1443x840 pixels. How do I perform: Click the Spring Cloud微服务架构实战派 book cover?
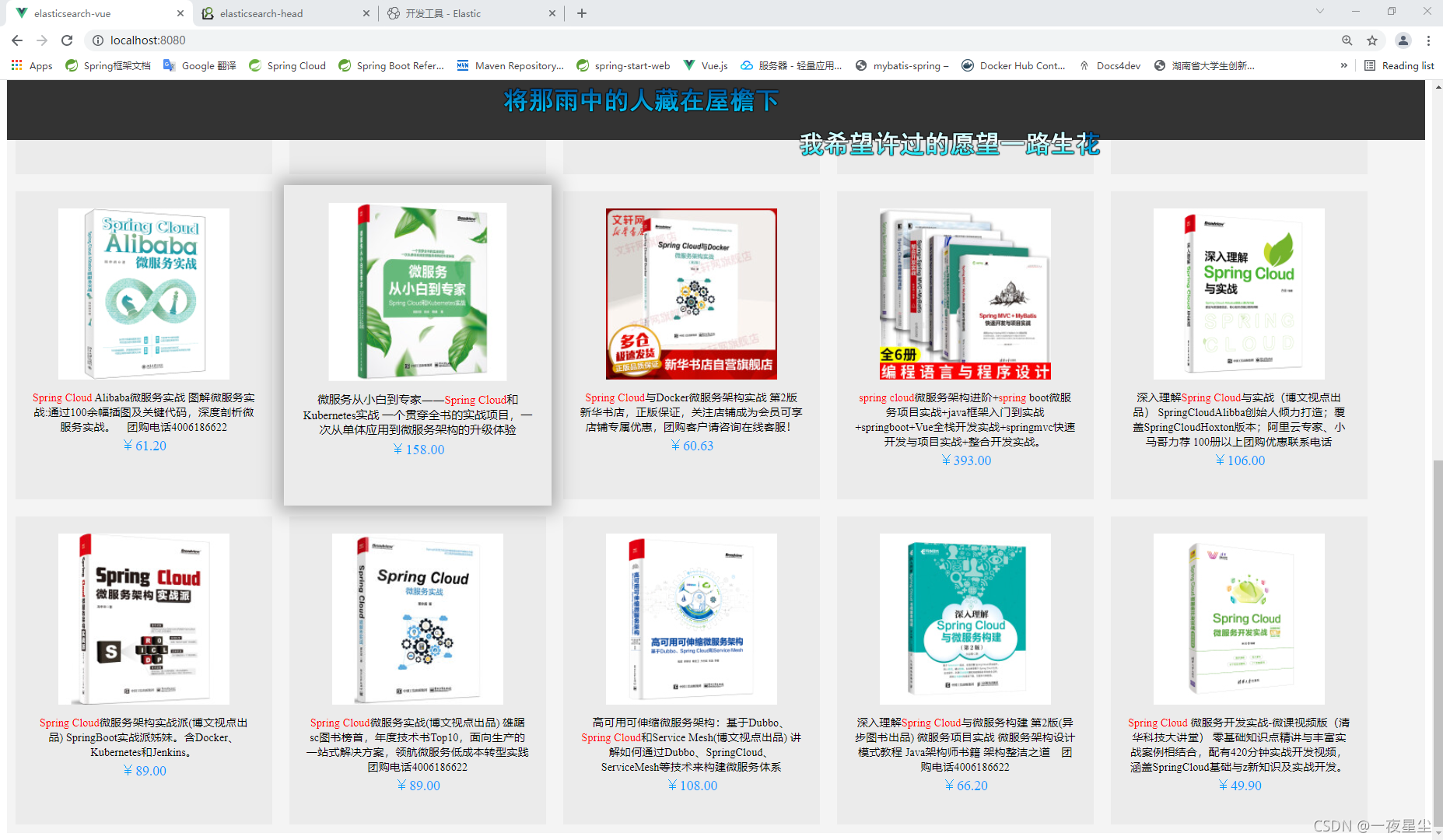coord(144,619)
